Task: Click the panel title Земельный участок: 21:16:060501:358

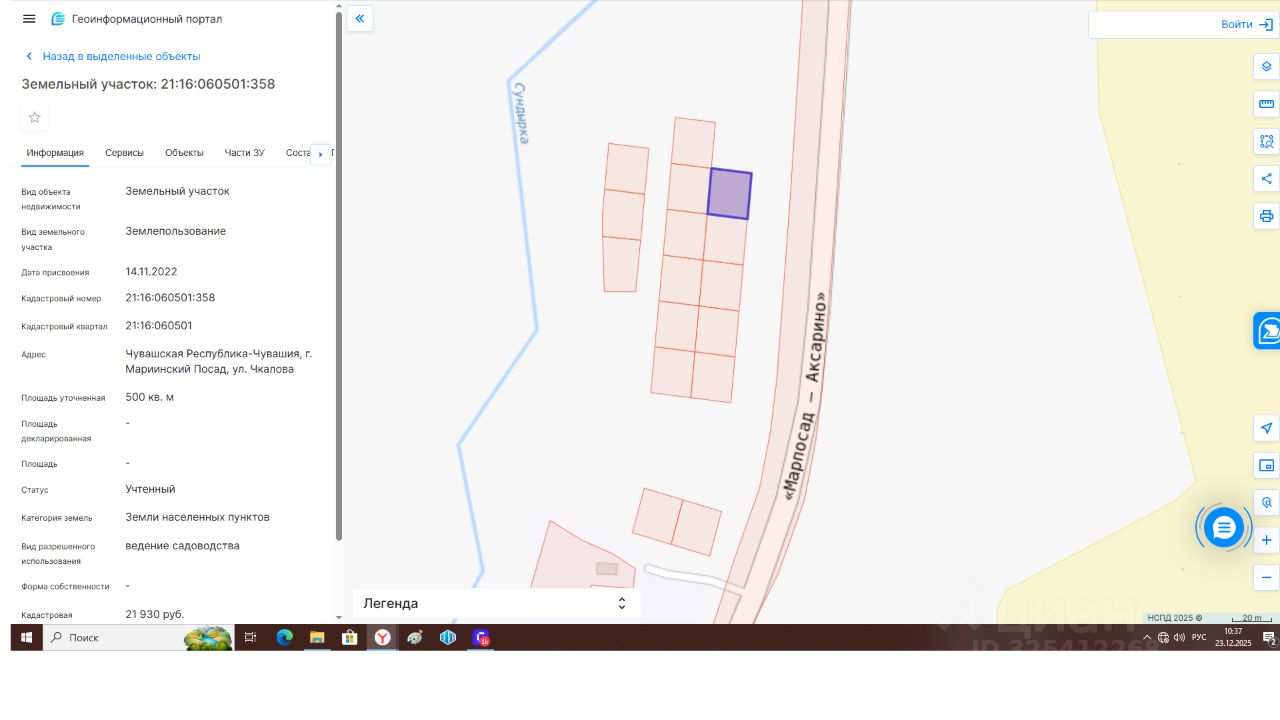Action: [x=148, y=84]
